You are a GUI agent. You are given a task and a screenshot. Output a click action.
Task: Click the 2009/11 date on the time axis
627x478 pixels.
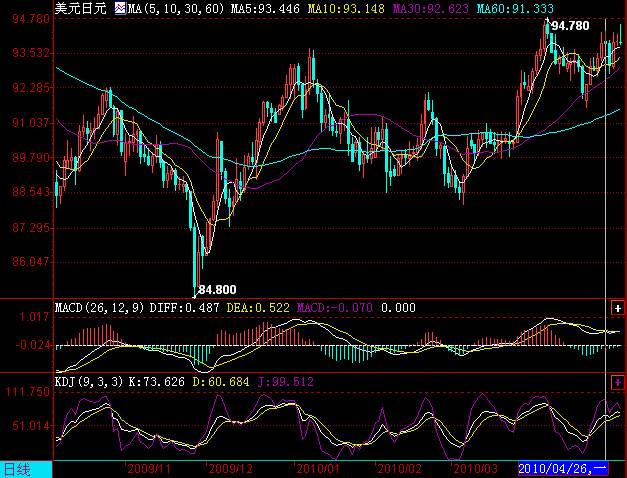pyautogui.click(x=149, y=469)
